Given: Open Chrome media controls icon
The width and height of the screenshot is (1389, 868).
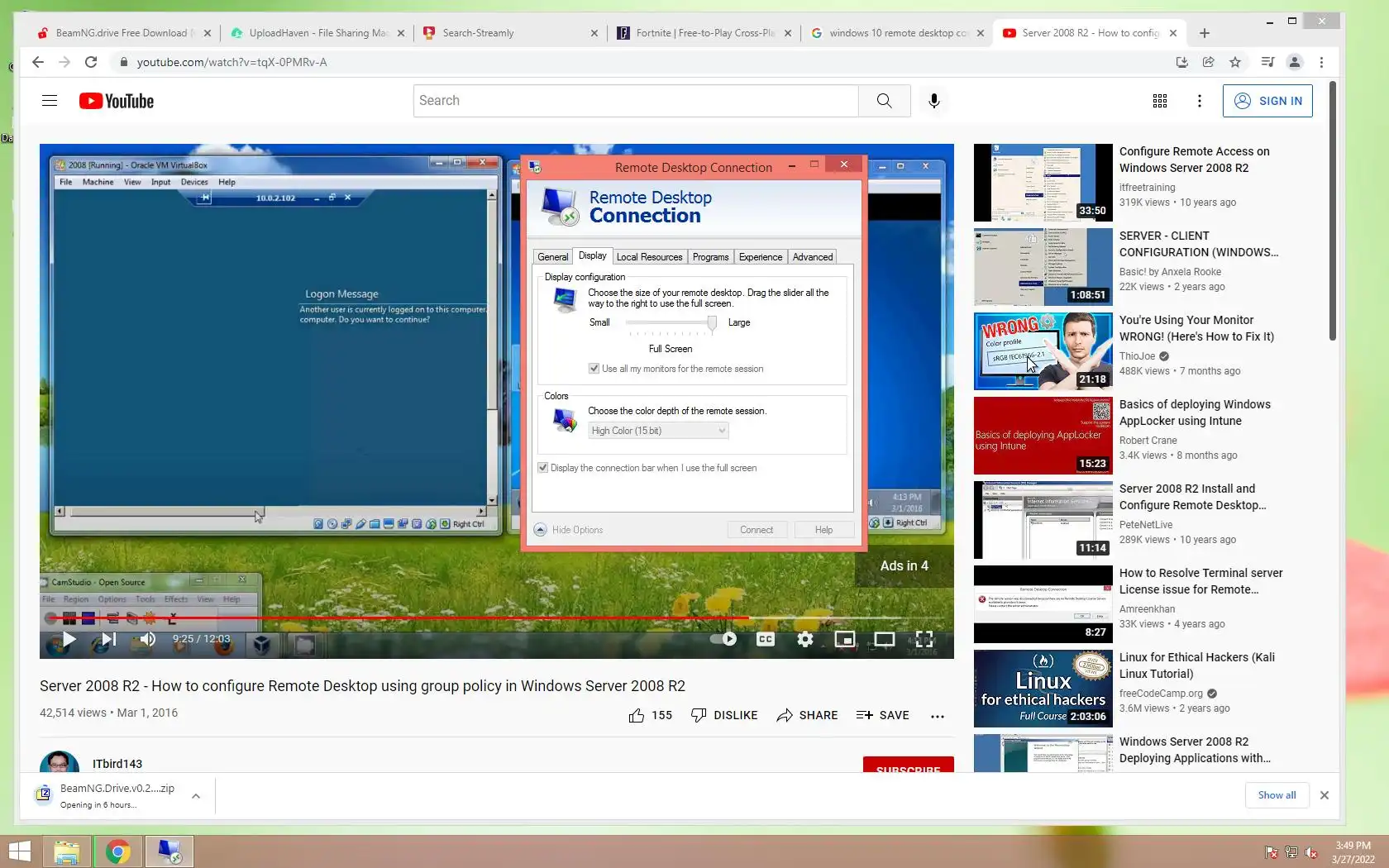Looking at the screenshot, I should (x=1267, y=62).
